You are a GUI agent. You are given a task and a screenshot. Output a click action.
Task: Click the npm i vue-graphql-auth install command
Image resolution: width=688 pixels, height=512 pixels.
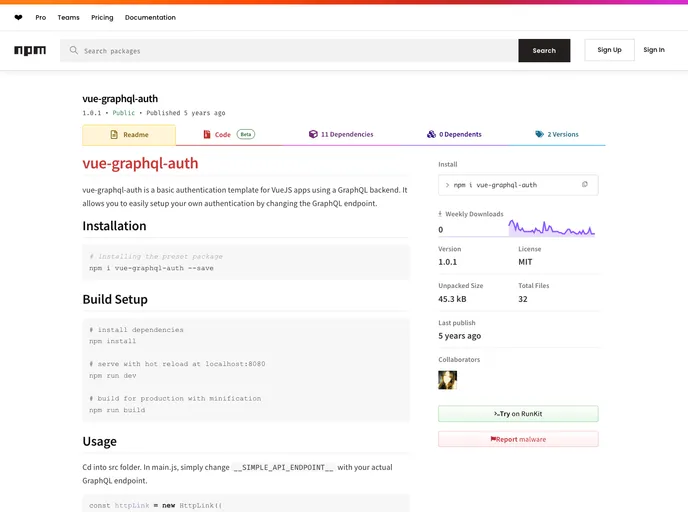495,185
